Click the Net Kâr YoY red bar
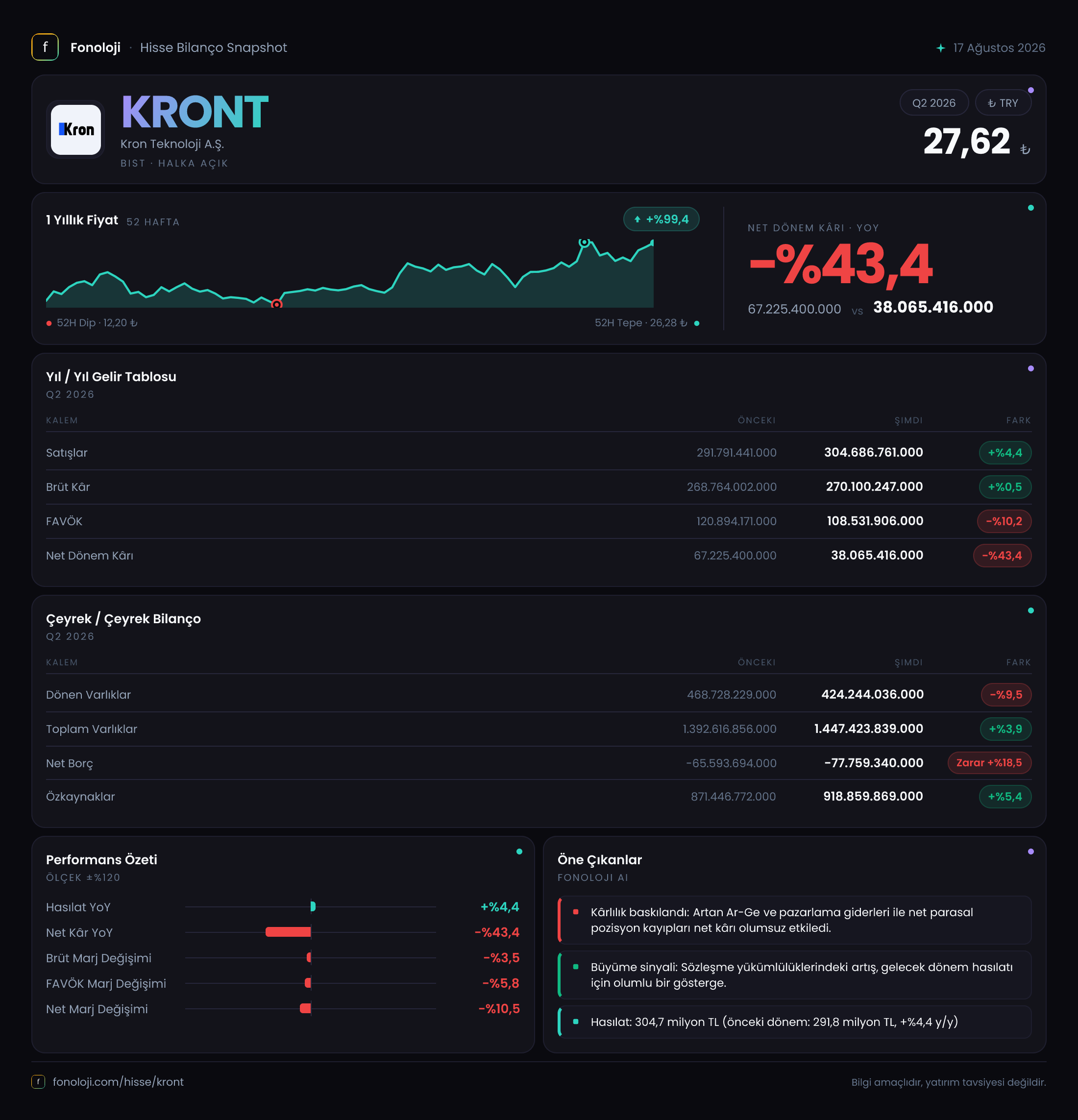1078x1120 pixels. coord(288,932)
